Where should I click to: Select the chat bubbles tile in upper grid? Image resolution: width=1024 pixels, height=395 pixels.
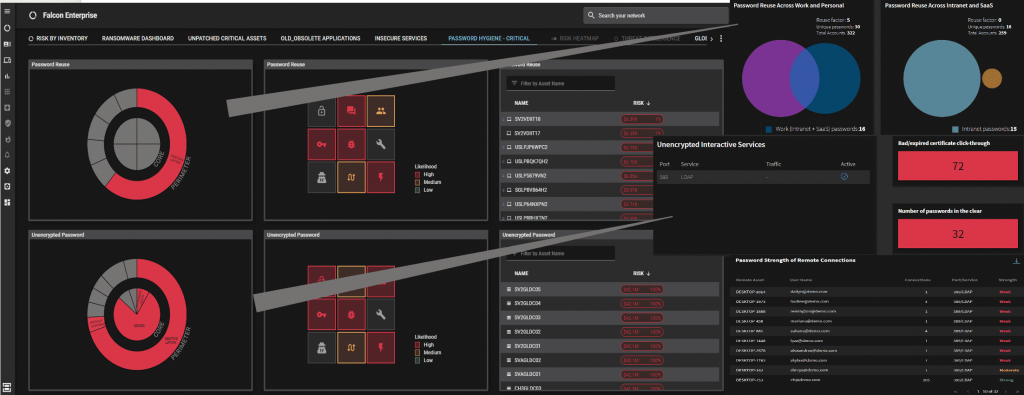pos(351,111)
